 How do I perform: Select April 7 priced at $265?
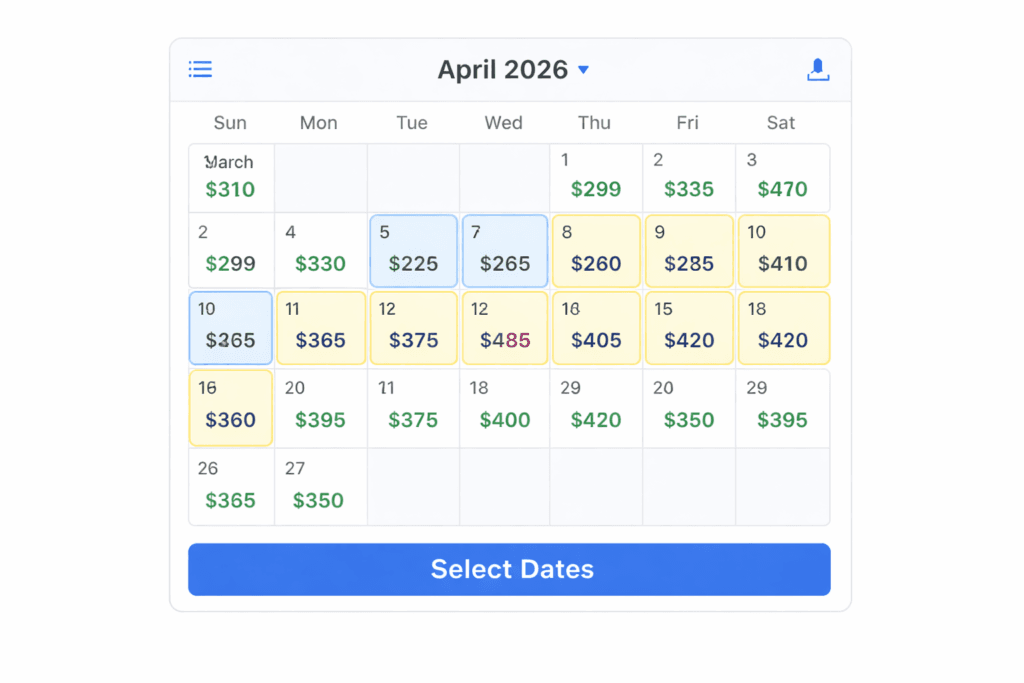504,250
